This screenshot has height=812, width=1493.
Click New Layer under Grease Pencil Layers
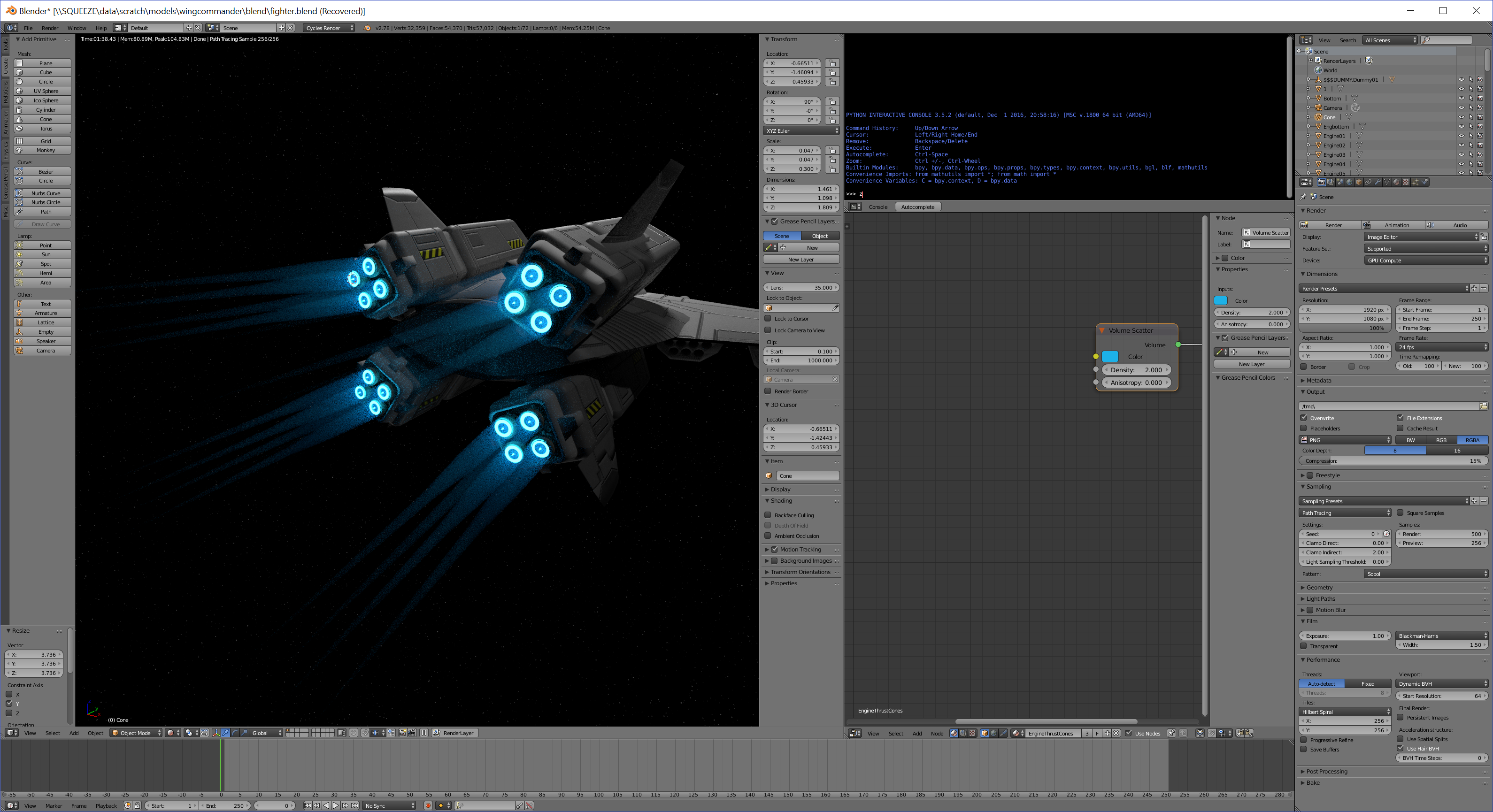coord(801,260)
